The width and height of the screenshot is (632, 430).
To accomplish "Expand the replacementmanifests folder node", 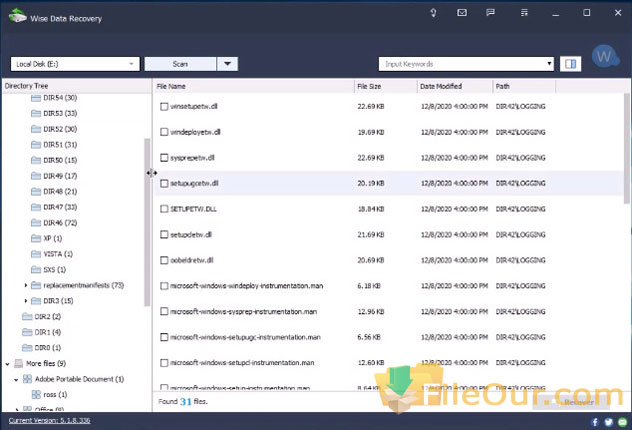I will tap(26, 285).
